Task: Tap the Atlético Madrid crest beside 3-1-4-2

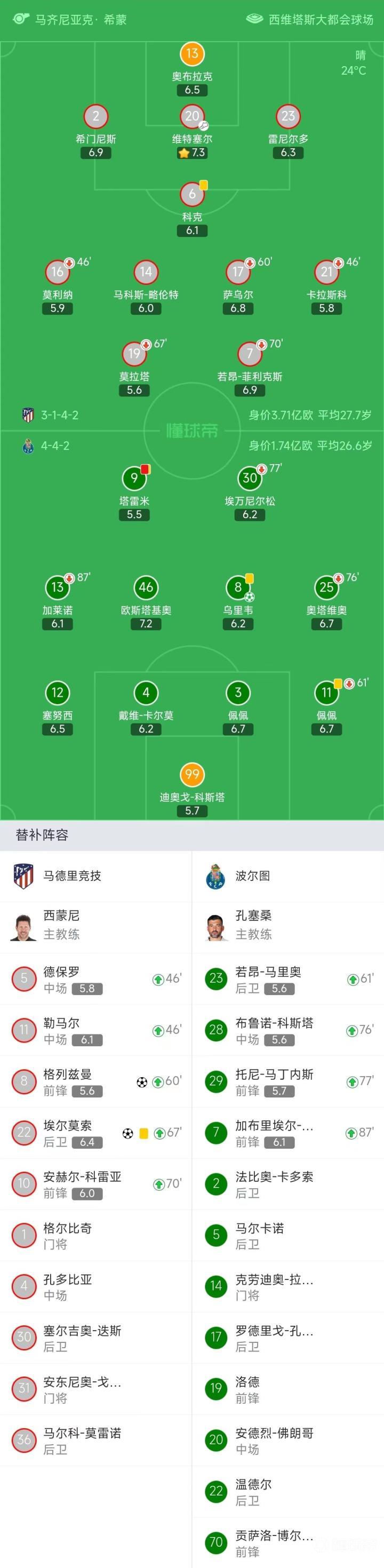Action: [28, 415]
